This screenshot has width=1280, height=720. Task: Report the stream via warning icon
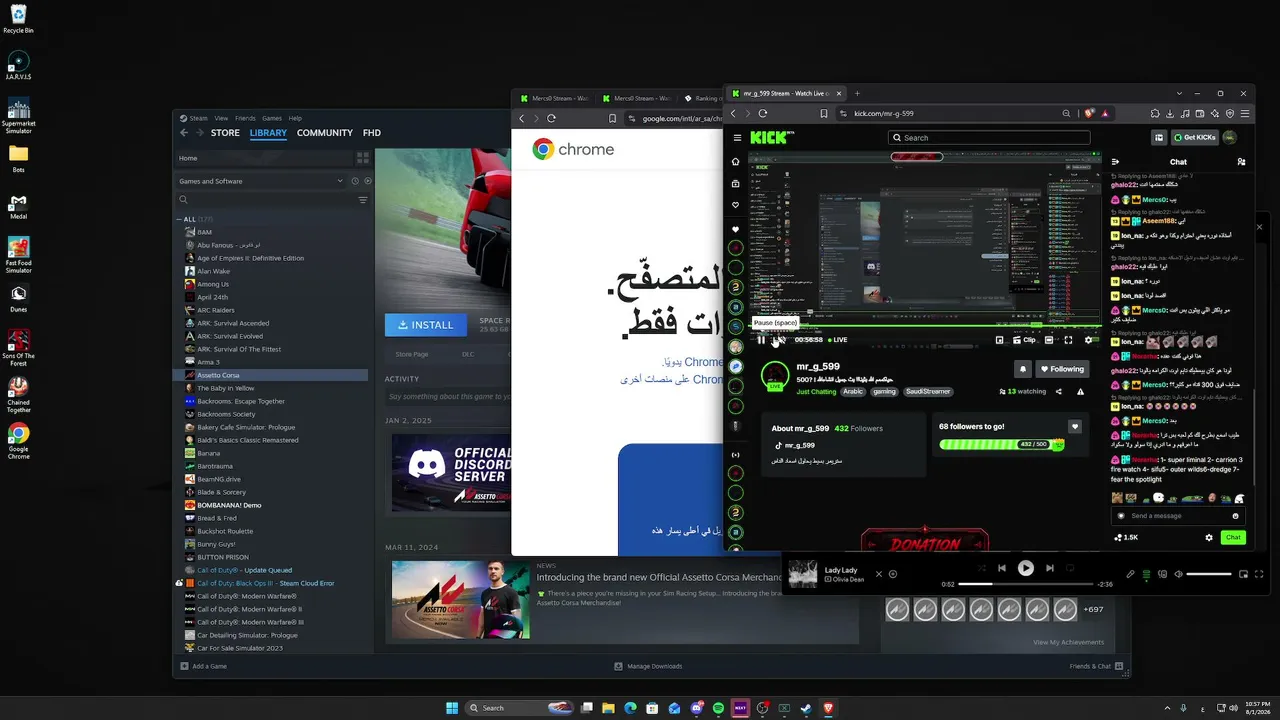[x=1080, y=392]
